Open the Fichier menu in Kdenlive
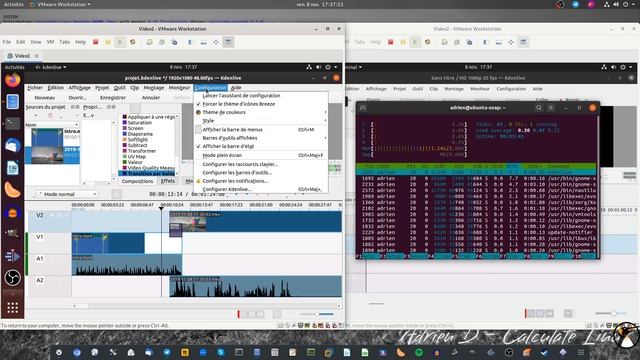This screenshot has height=360, width=640. tap(35, 88)
